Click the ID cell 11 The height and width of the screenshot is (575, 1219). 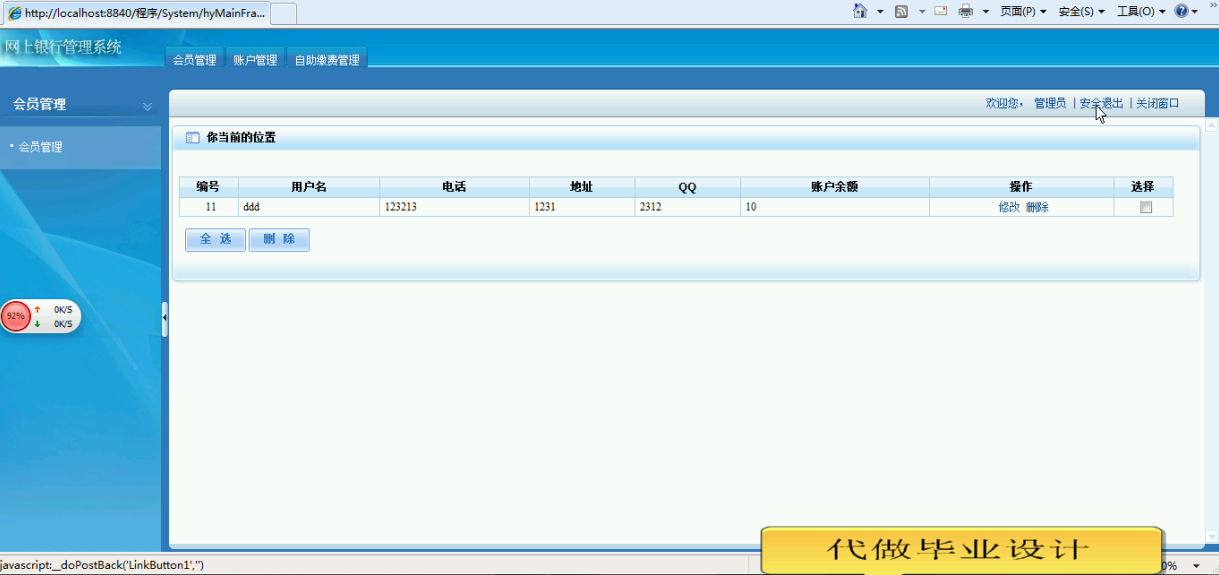pyautogui.click(x=210, y=207)
